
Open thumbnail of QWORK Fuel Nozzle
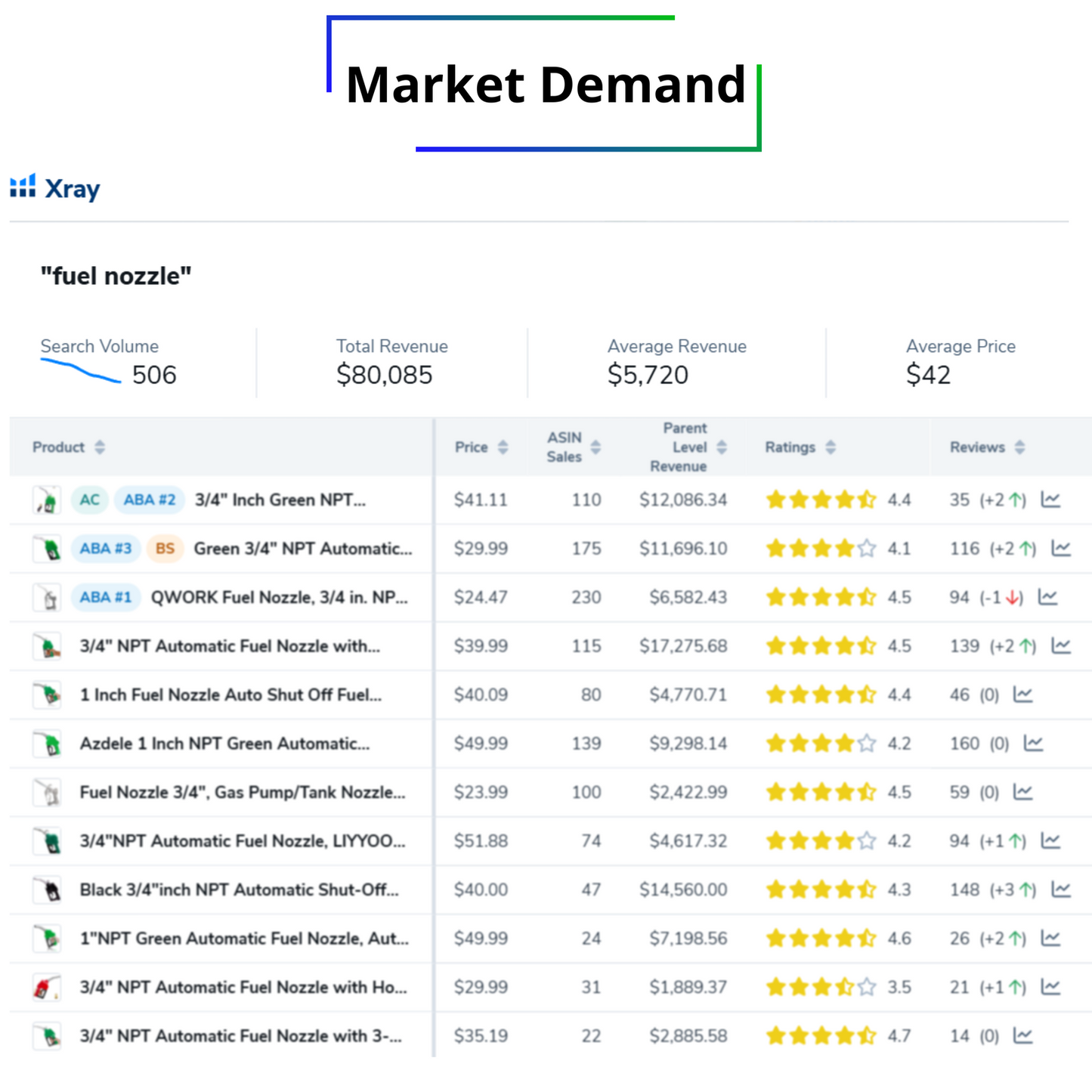point(47,598)
